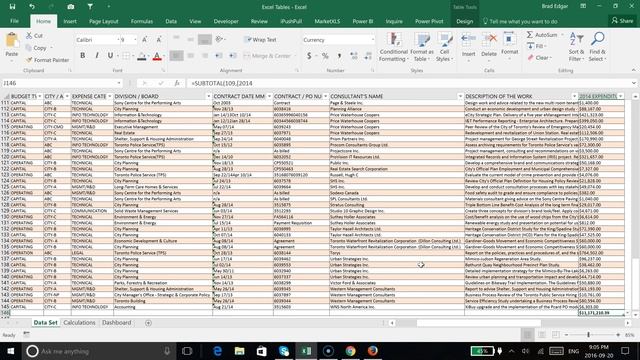Switch to the Formulas ribbon tab
This screenshot has height=360, width=640.
point(142,21)
